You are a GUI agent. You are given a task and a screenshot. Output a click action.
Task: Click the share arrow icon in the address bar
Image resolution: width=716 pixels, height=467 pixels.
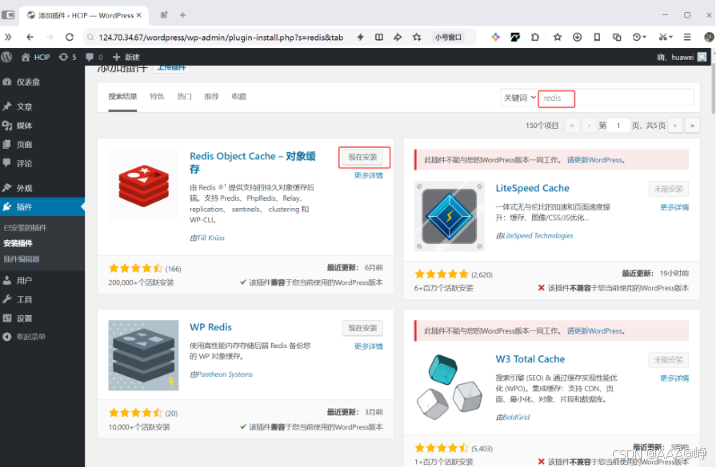point(398,37)
